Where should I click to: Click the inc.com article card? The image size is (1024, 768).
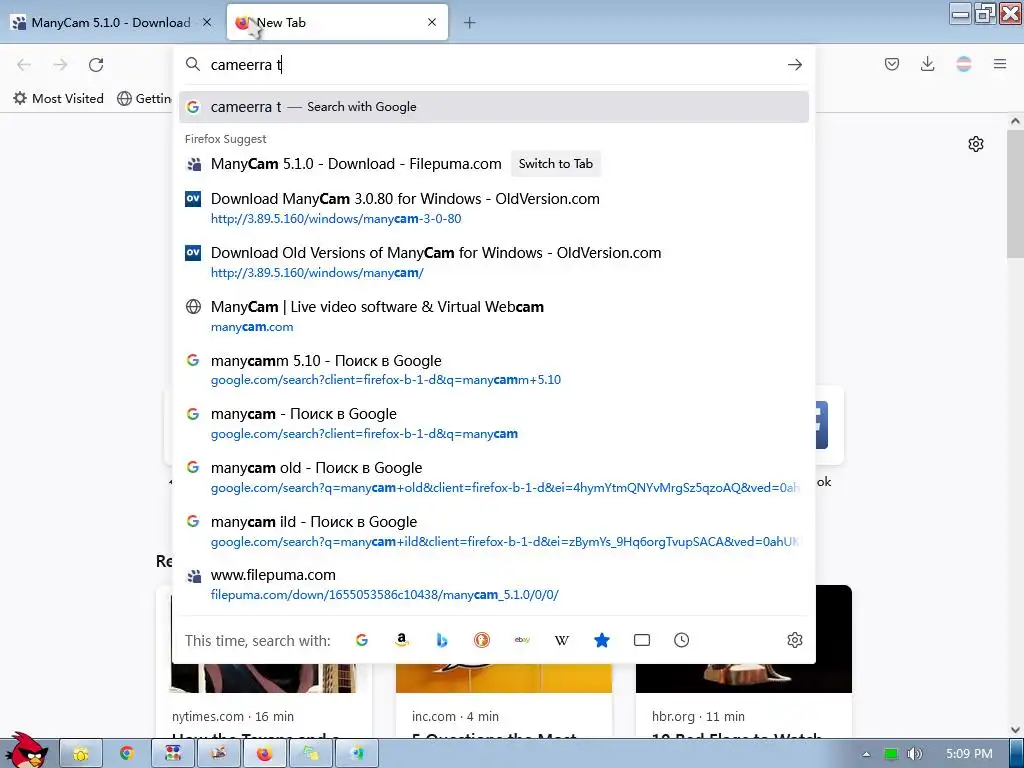tap(504, 702)
